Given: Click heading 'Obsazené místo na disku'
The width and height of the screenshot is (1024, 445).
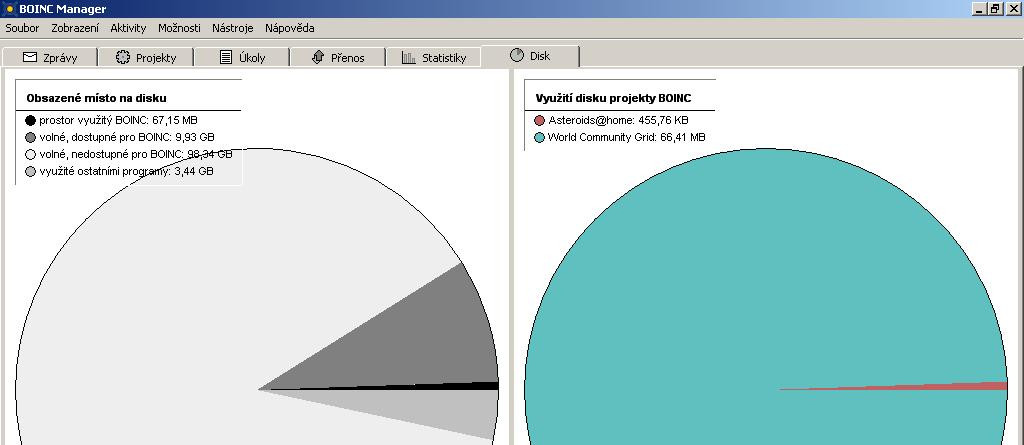Looking at the screenshot, I should click(x=96, y=99).
